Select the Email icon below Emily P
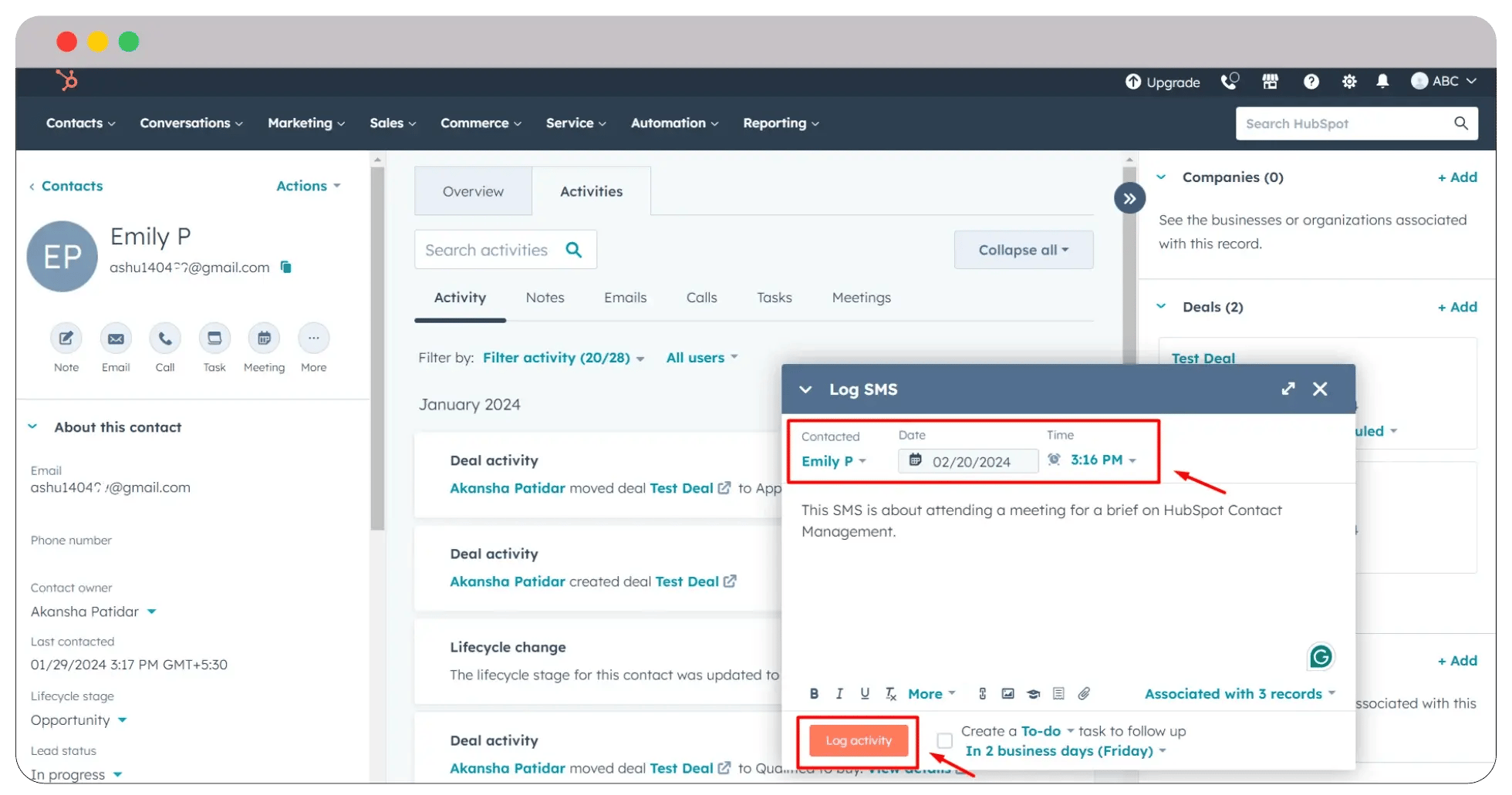The image size is (1512, 795). pos(115,338)
